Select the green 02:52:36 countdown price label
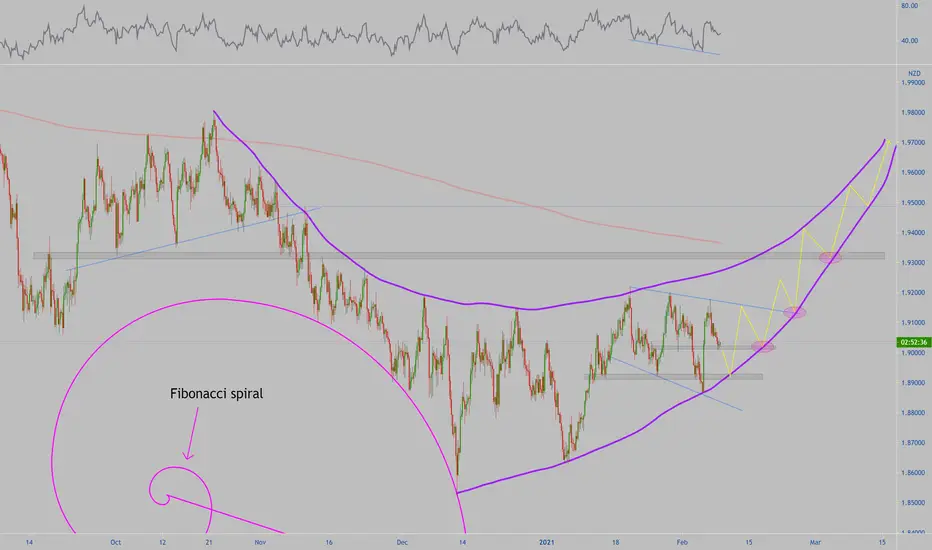932x550 pixels. coord(914,342)
